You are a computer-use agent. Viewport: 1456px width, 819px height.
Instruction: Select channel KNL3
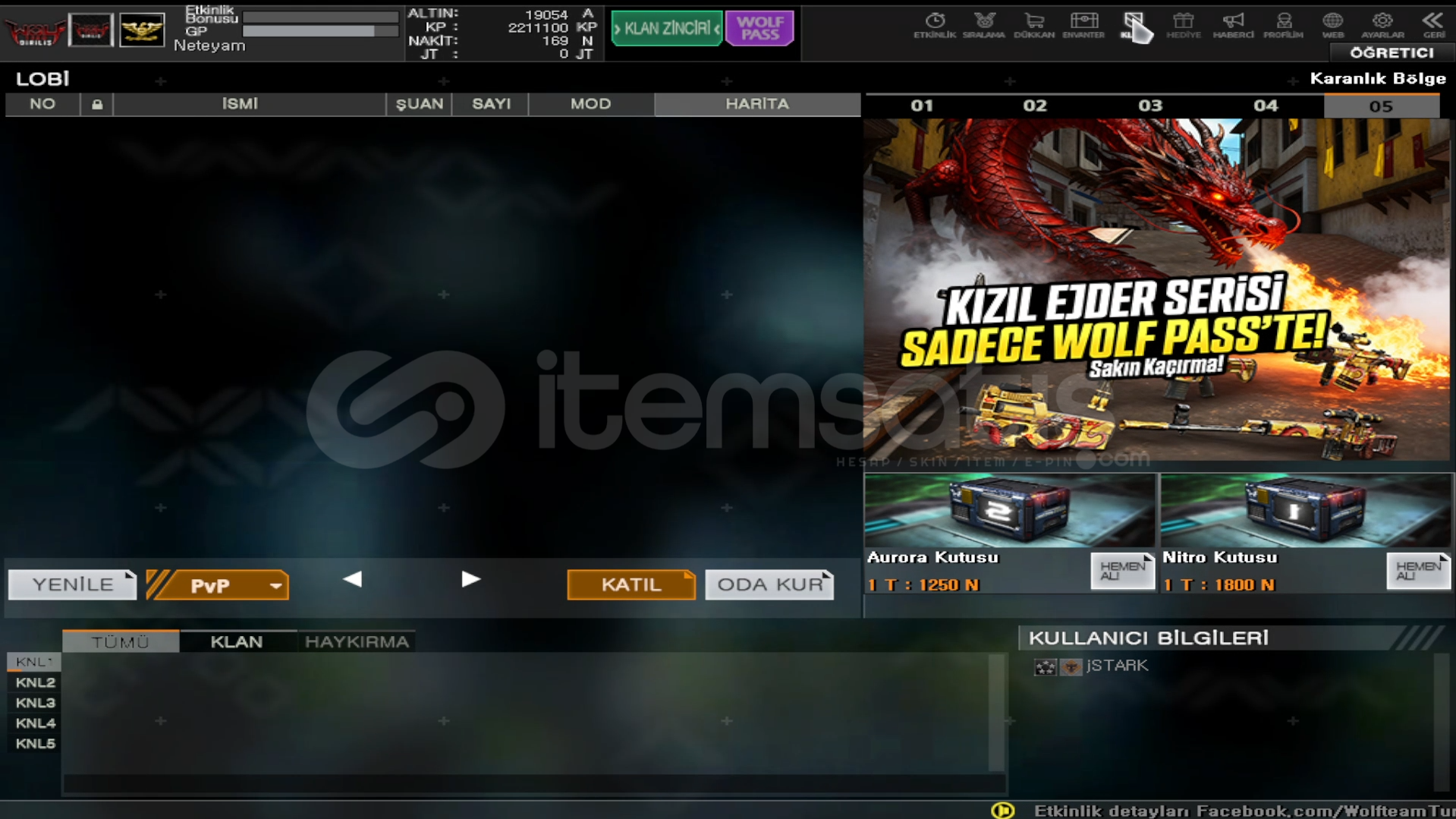(35, 704)
